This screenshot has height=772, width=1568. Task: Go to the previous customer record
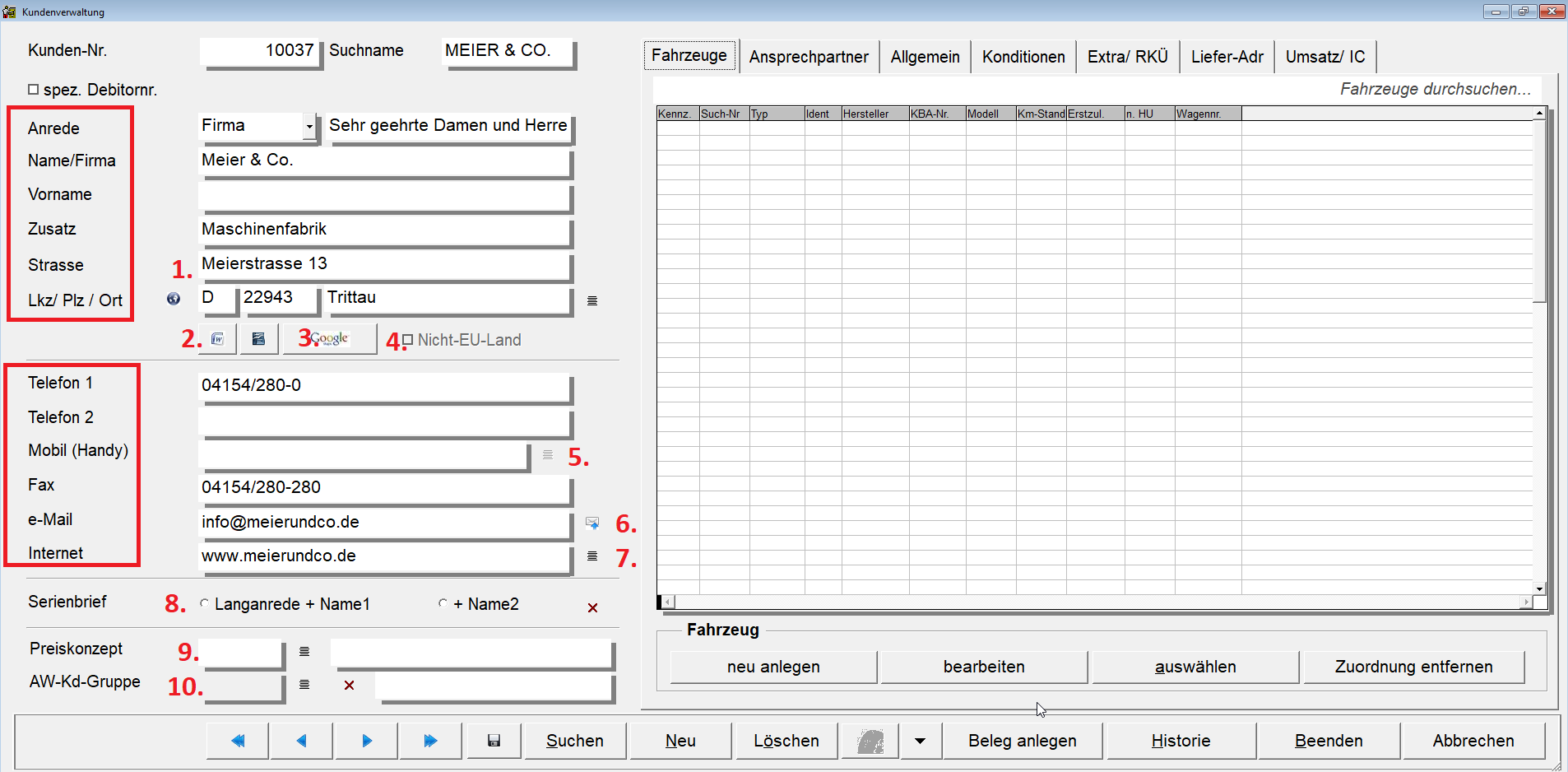302,741
